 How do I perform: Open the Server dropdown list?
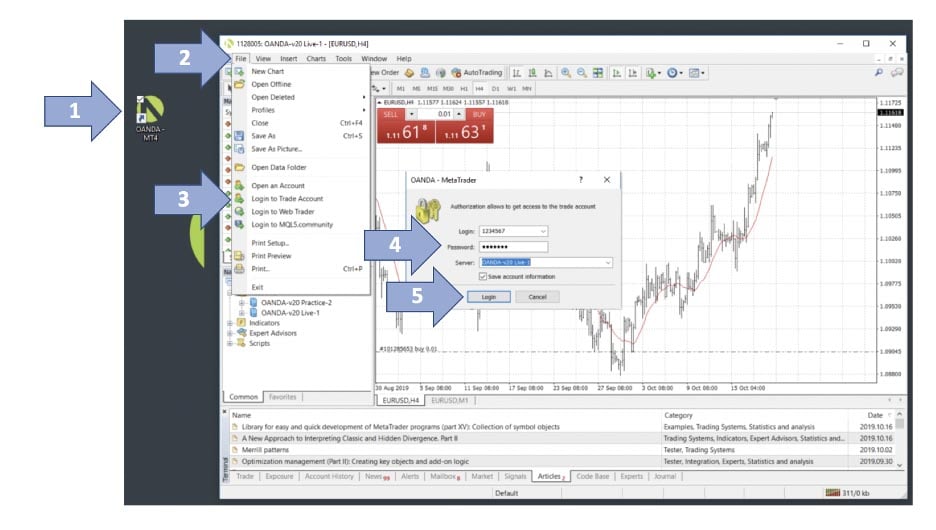(x=606, y=263)
